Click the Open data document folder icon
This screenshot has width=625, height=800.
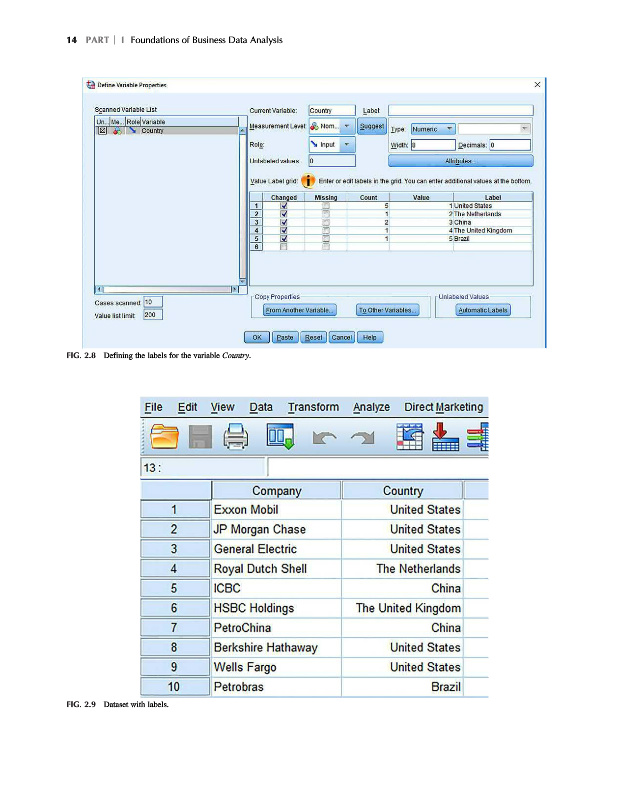[x=166, y=437]
